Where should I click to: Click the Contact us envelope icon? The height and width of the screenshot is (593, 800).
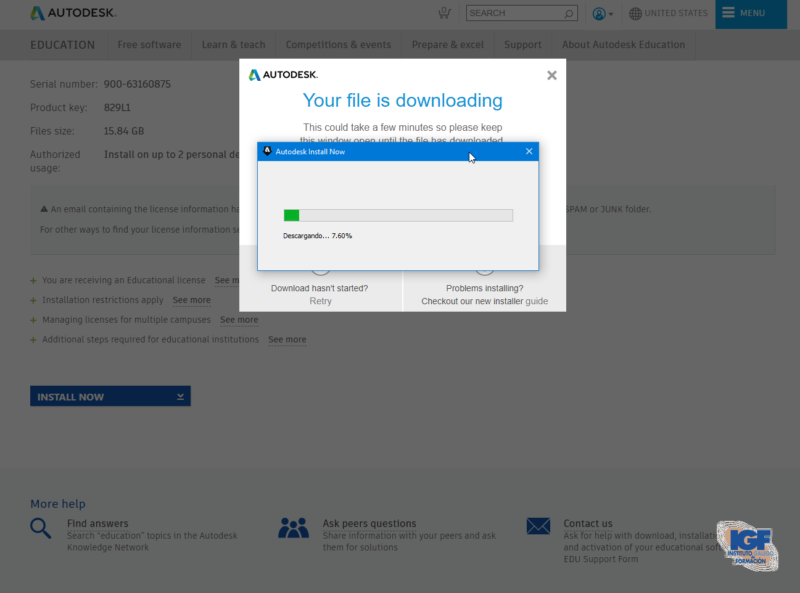tap(538, 526)
